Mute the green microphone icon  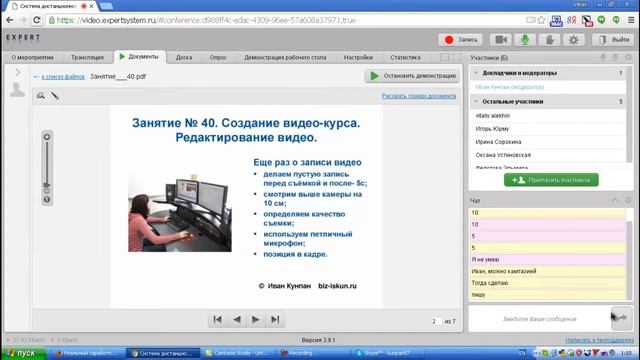(525, 40)
